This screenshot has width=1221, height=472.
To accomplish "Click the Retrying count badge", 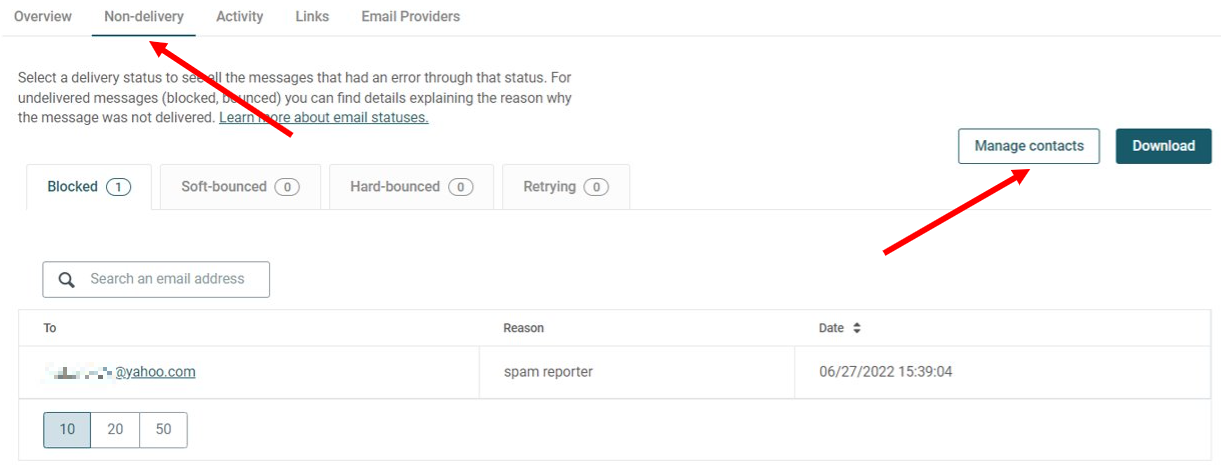I will (596, 187).
